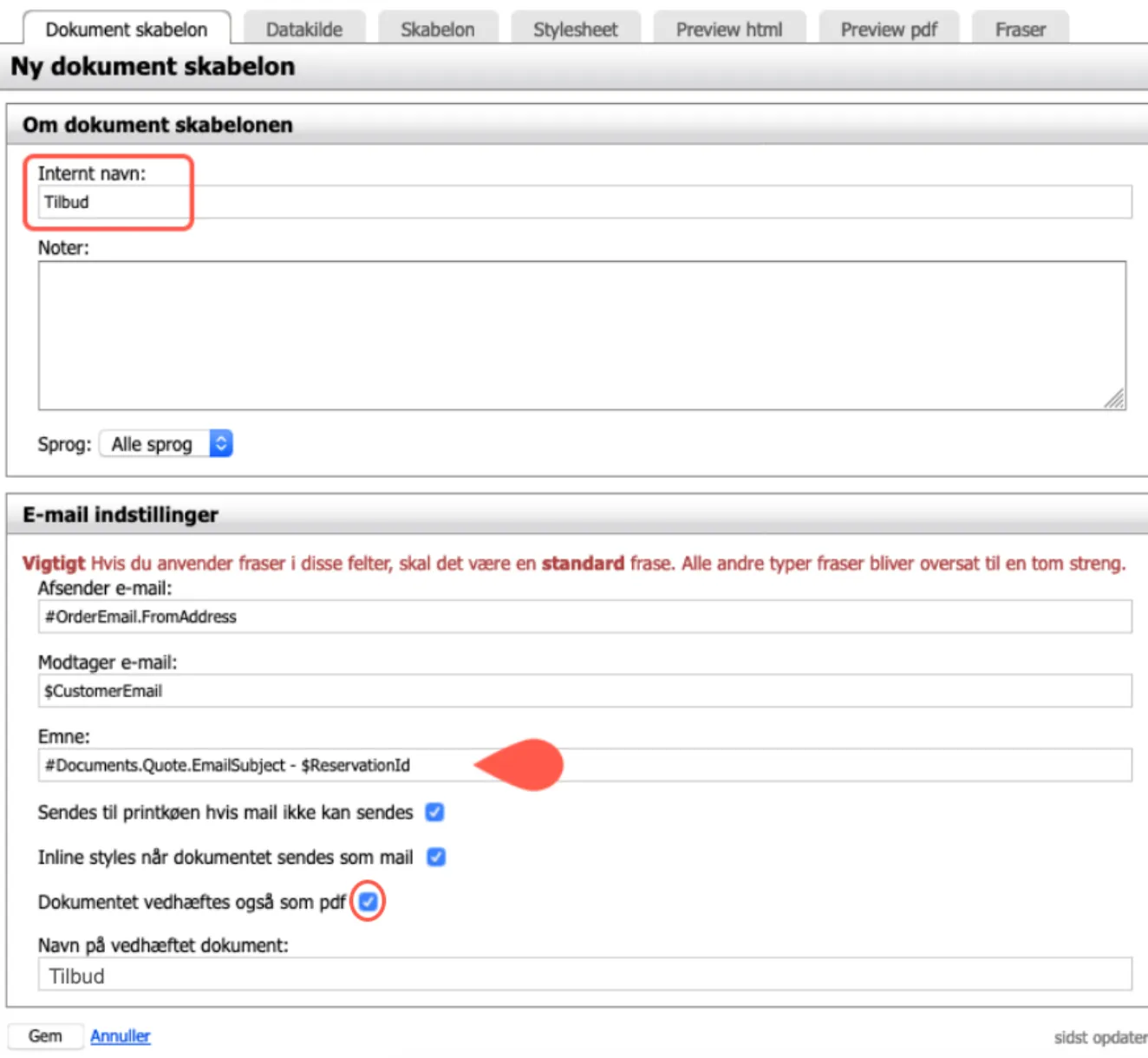Open the Fraser tab

coord(1020,29)
